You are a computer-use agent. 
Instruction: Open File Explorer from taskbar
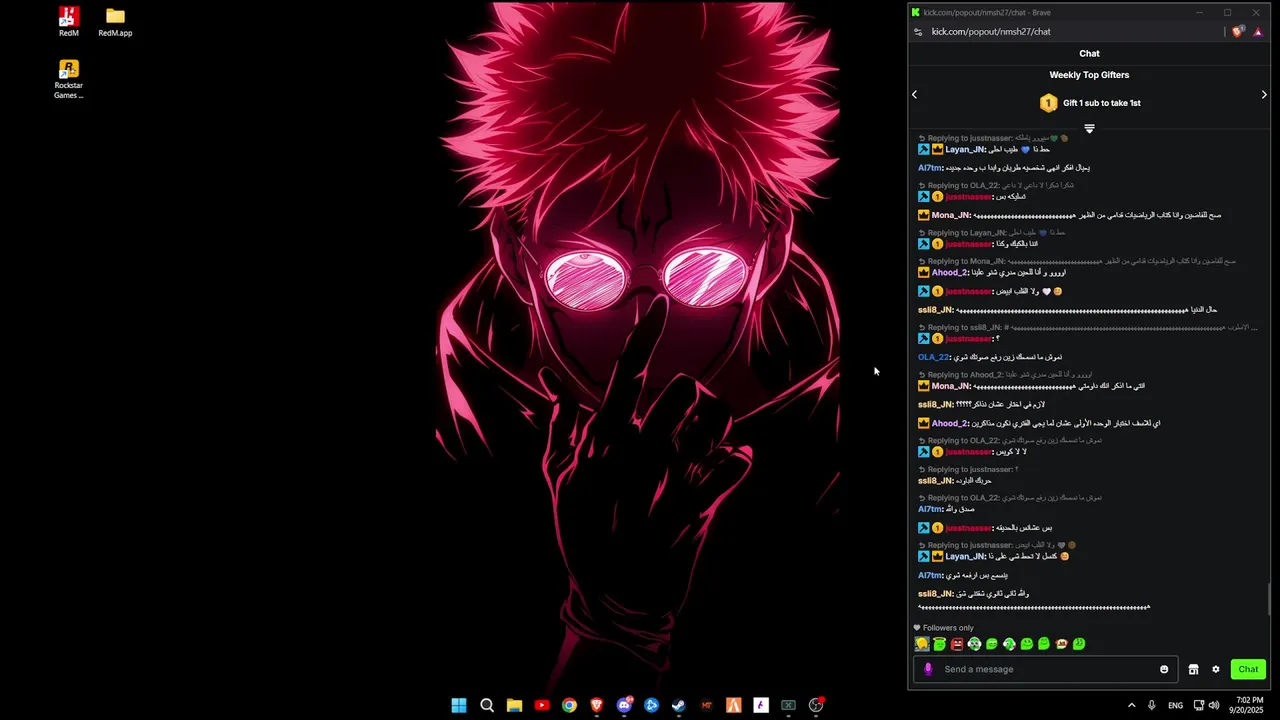click(514, 705)
